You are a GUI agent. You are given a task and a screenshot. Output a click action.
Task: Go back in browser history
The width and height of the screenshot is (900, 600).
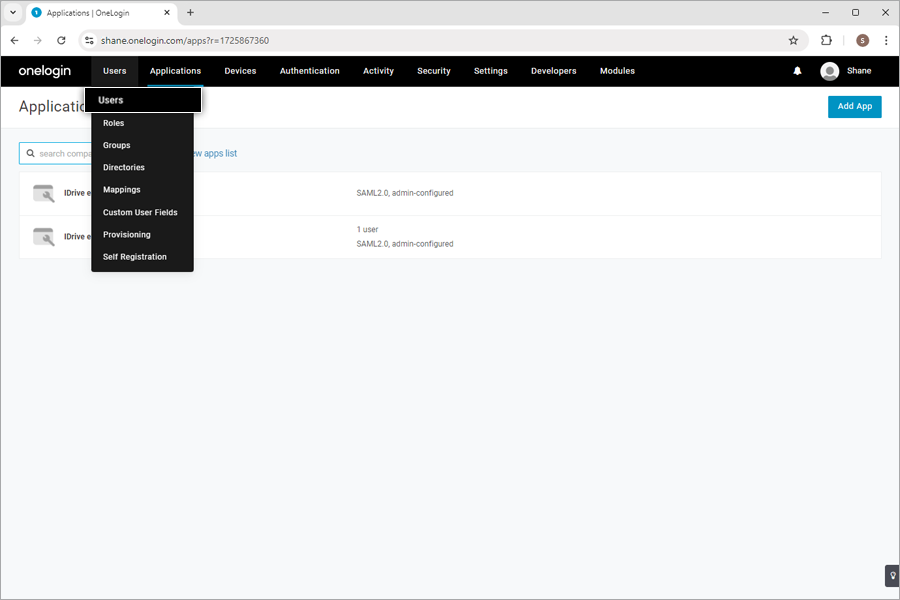click(x=14, y=40)
